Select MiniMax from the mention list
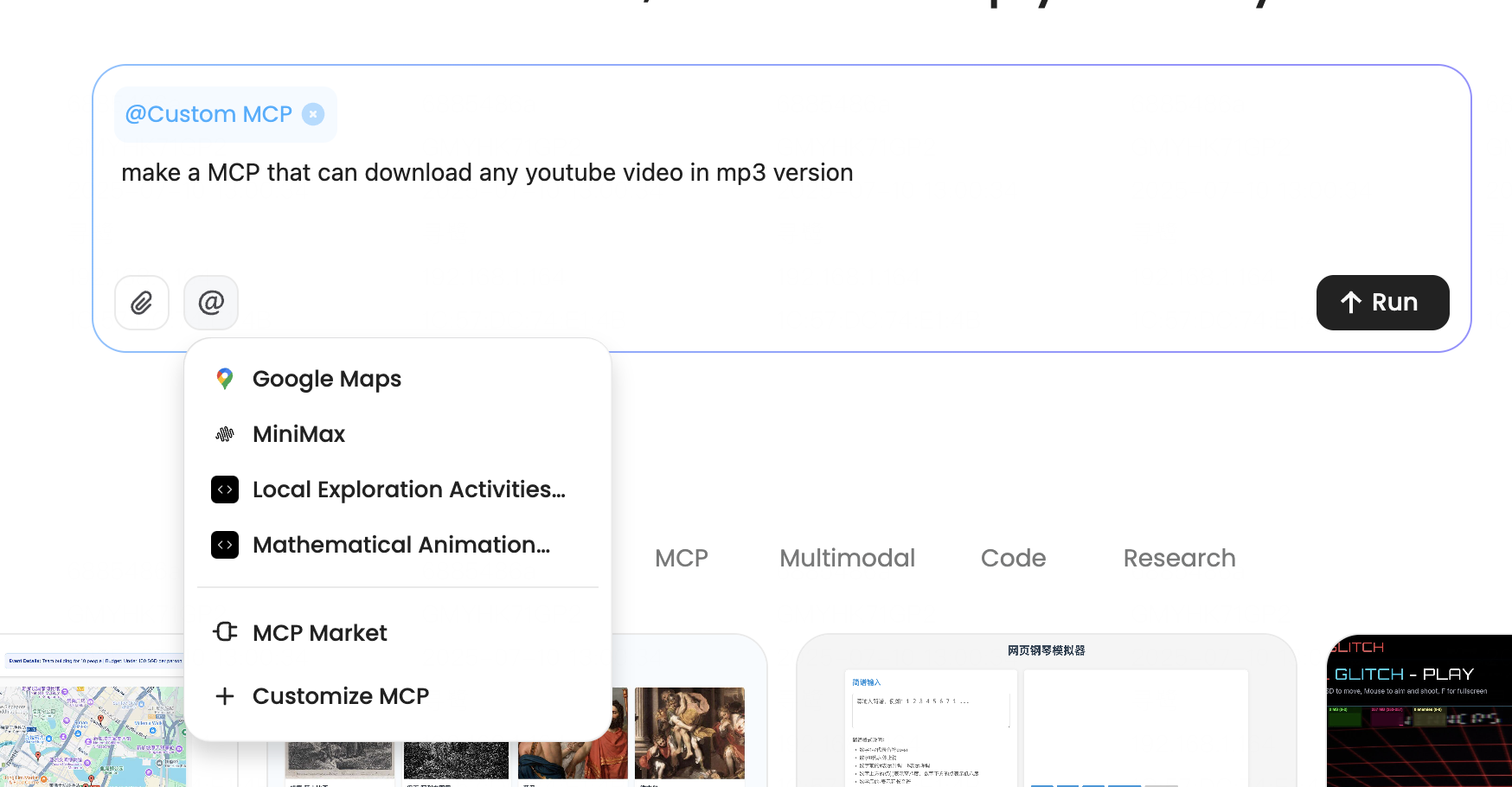 pos(298,433)
